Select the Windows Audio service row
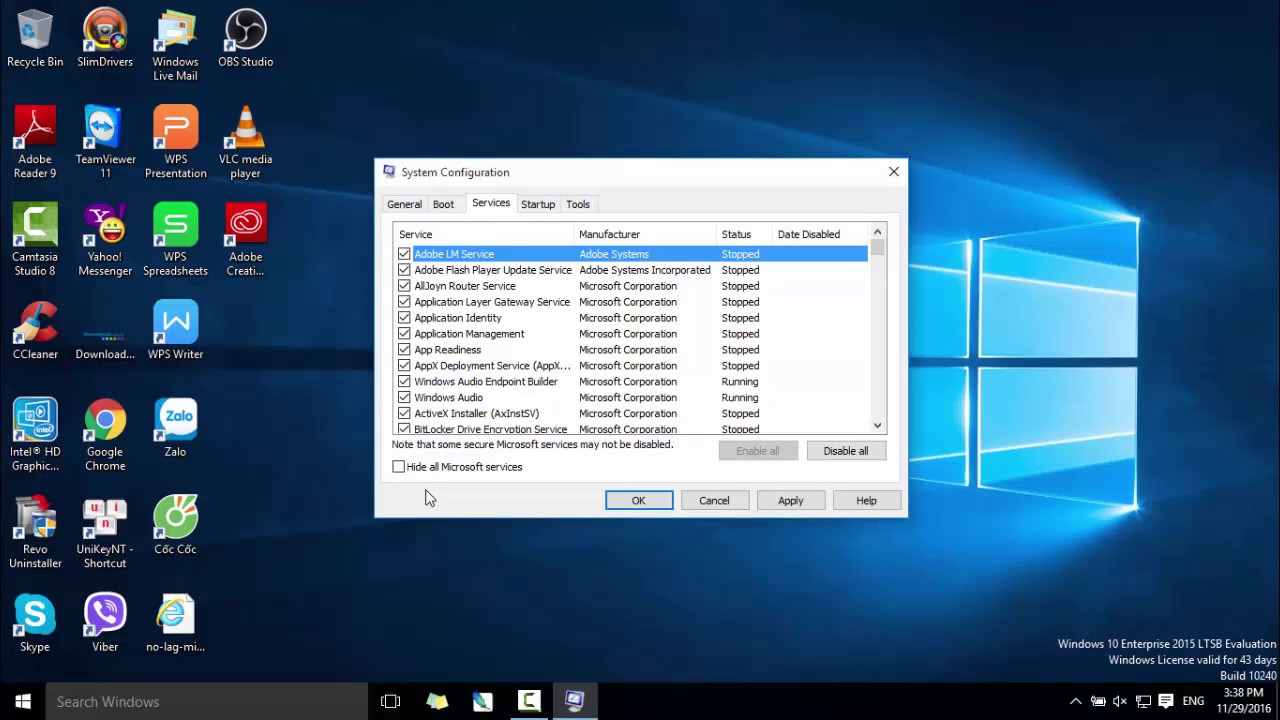 tap(631, 398)
